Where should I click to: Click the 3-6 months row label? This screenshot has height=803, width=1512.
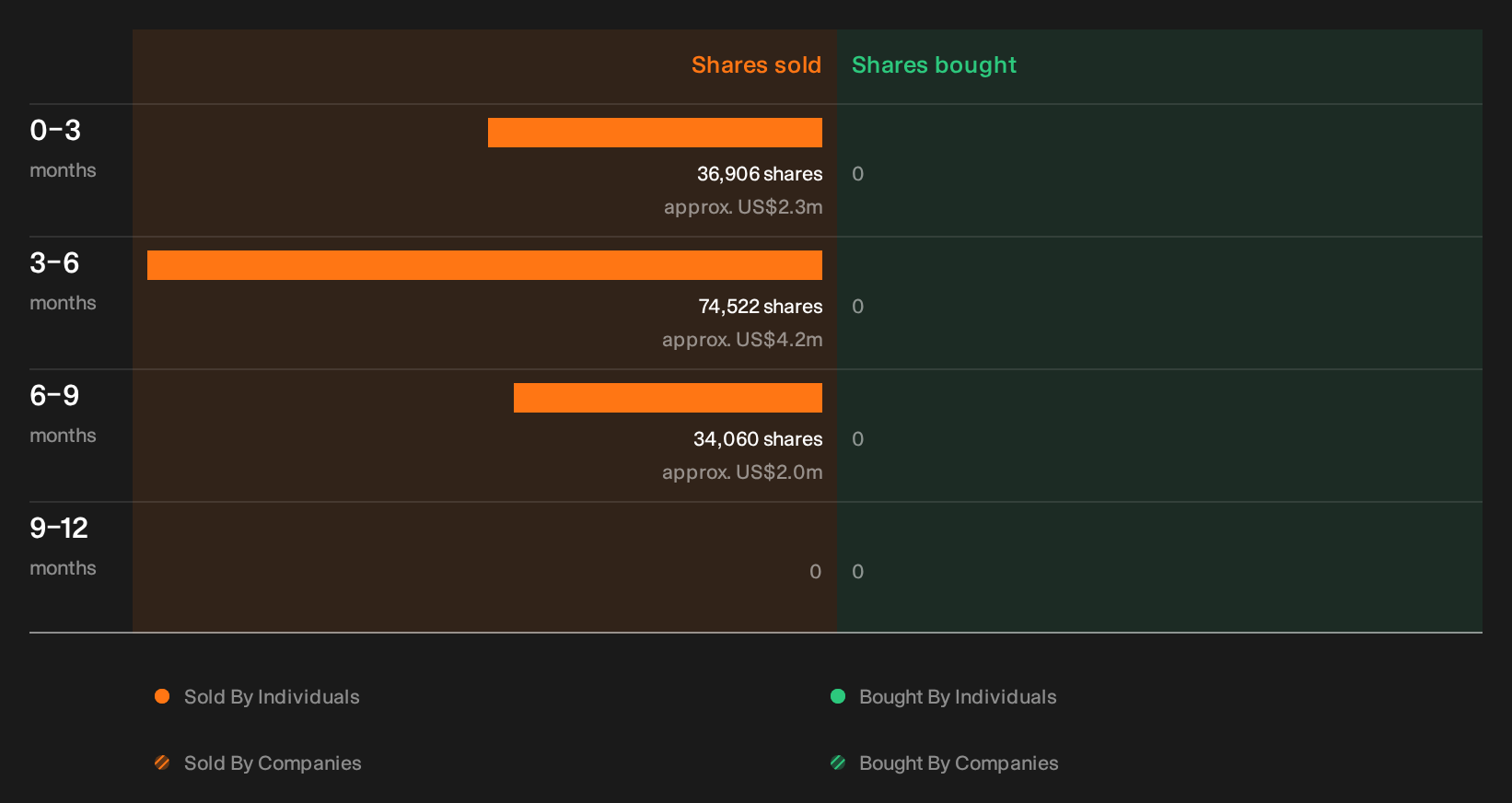[63, 280]
